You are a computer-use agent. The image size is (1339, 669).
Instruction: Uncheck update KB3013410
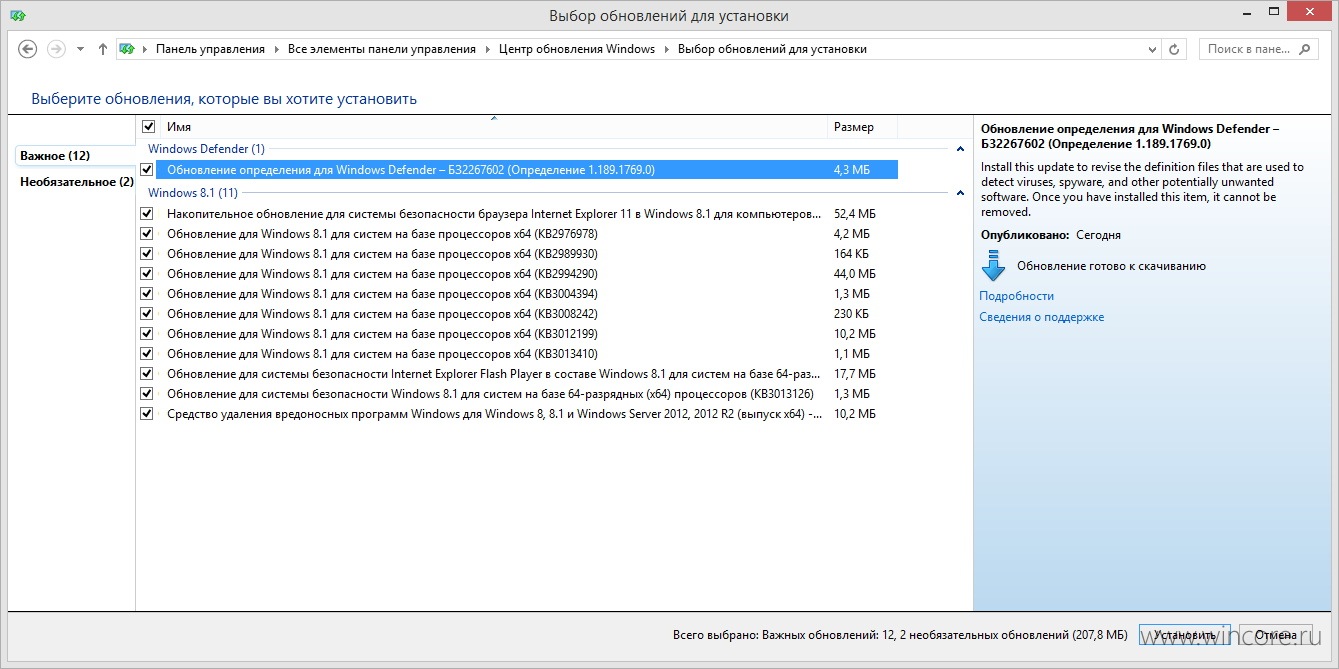pyautogui.click(x=147, y=354)
